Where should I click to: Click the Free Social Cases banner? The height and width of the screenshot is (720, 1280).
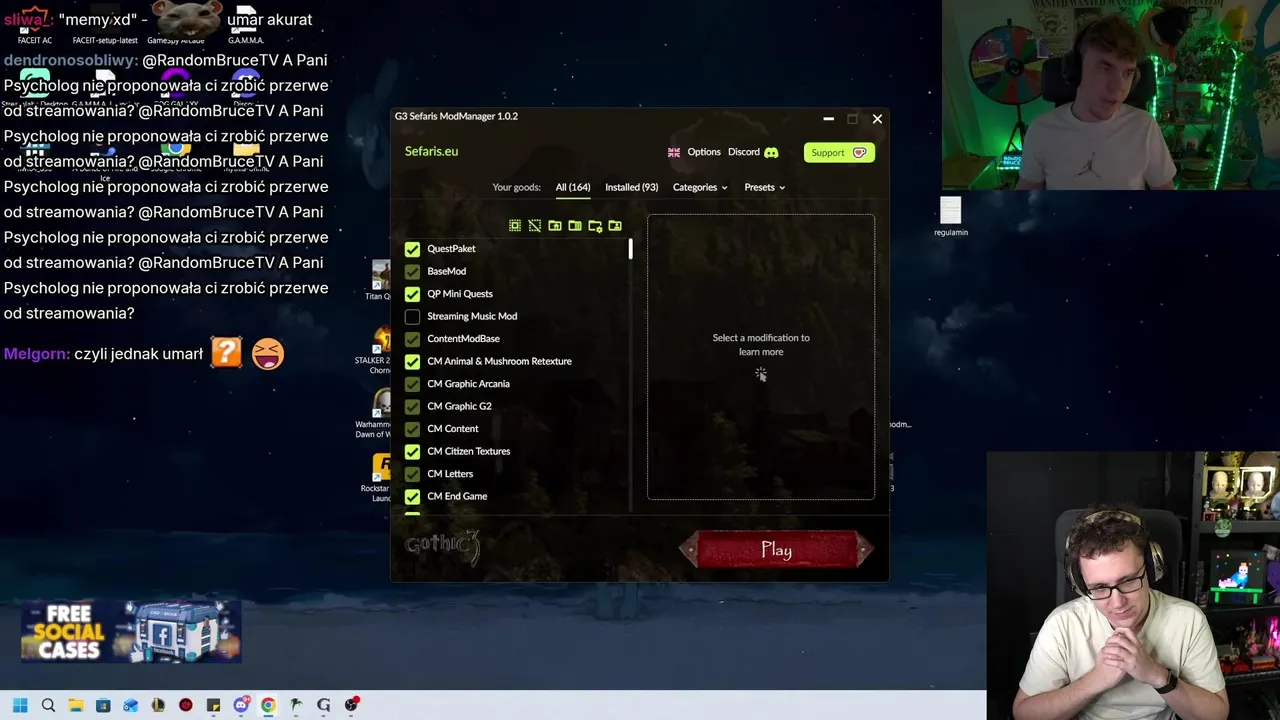[131, 631]
